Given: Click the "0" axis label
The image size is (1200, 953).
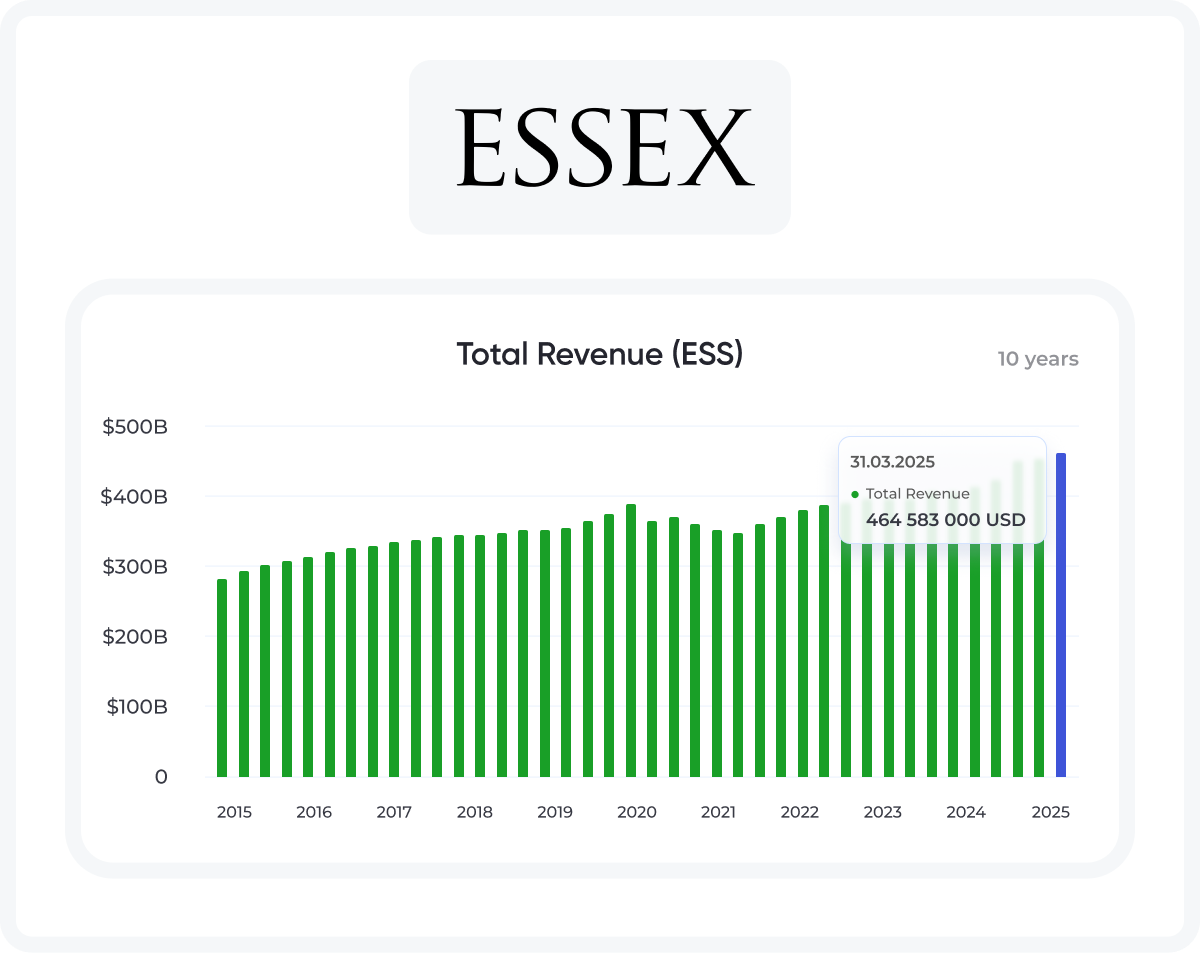Looking at the screenshot, I should point(161,777).
